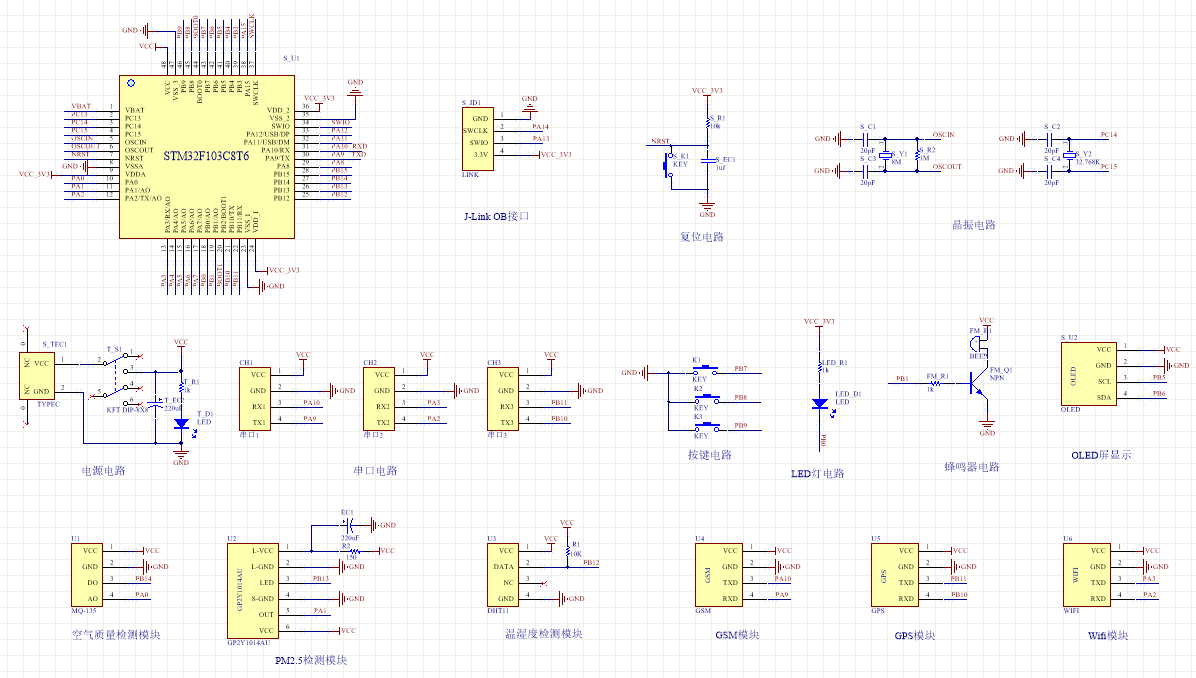Click the U6 WIFI module block
The height and width of the screenshot is (678, 1196).
coord(1089,575)
